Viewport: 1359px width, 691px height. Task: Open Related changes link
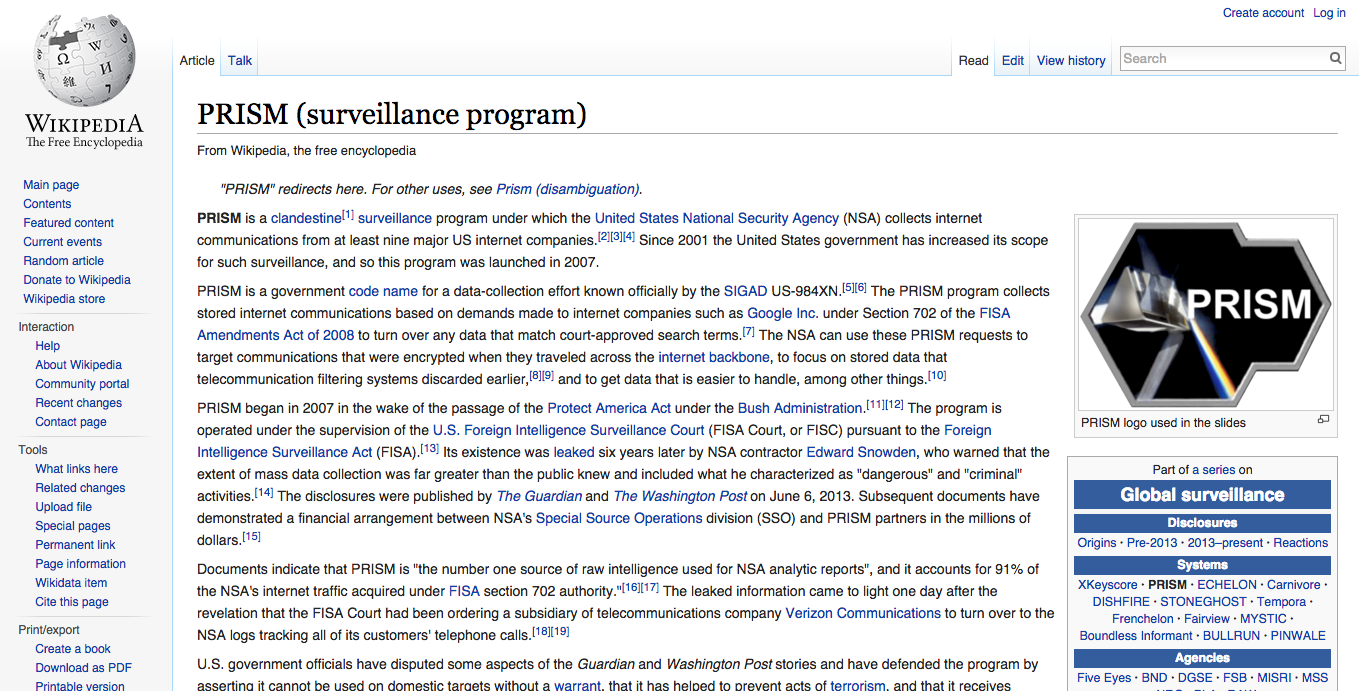click(x=80, y=488)
